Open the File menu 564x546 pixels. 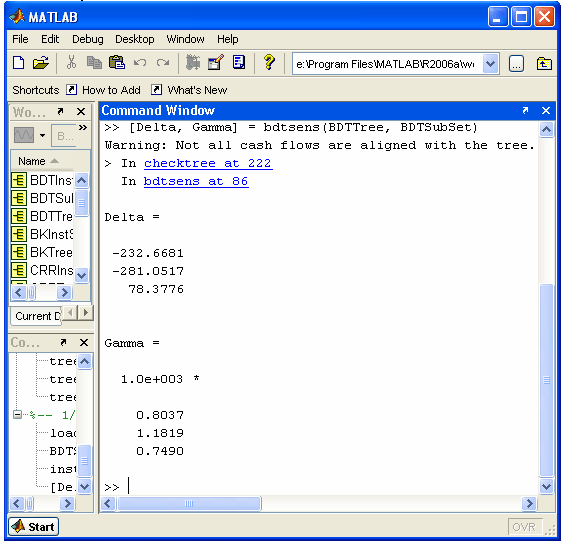pos(20,39)
